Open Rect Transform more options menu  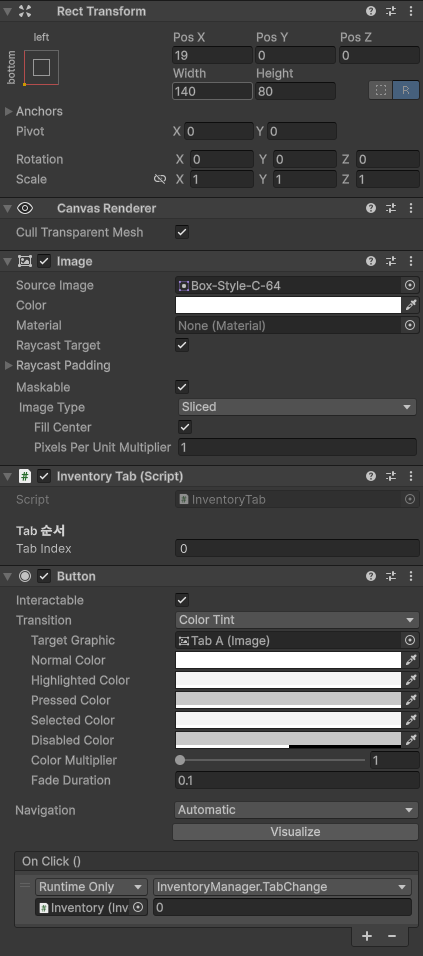coord(411,11)
